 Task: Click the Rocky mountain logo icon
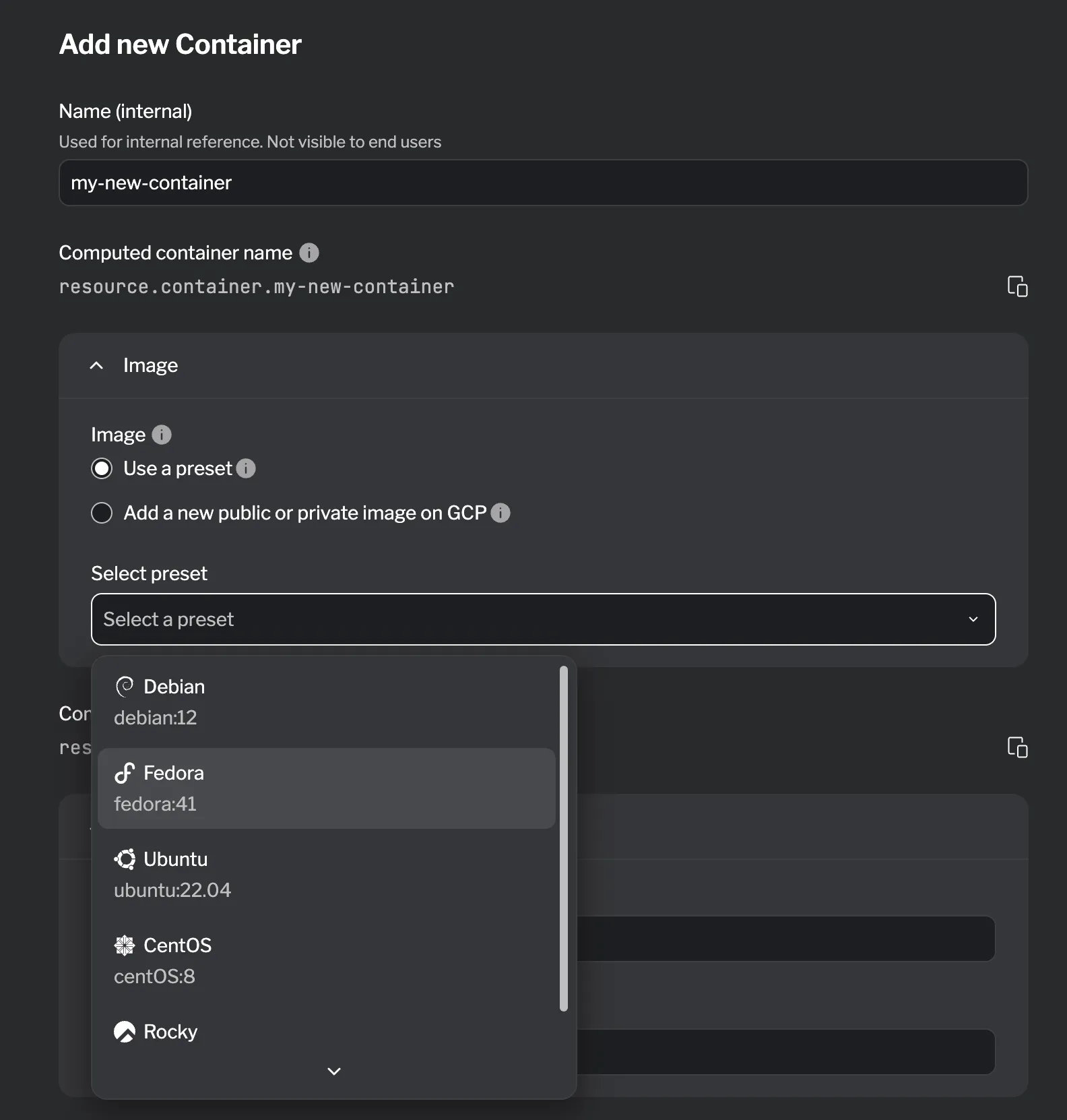click(x=125, y=1032)
